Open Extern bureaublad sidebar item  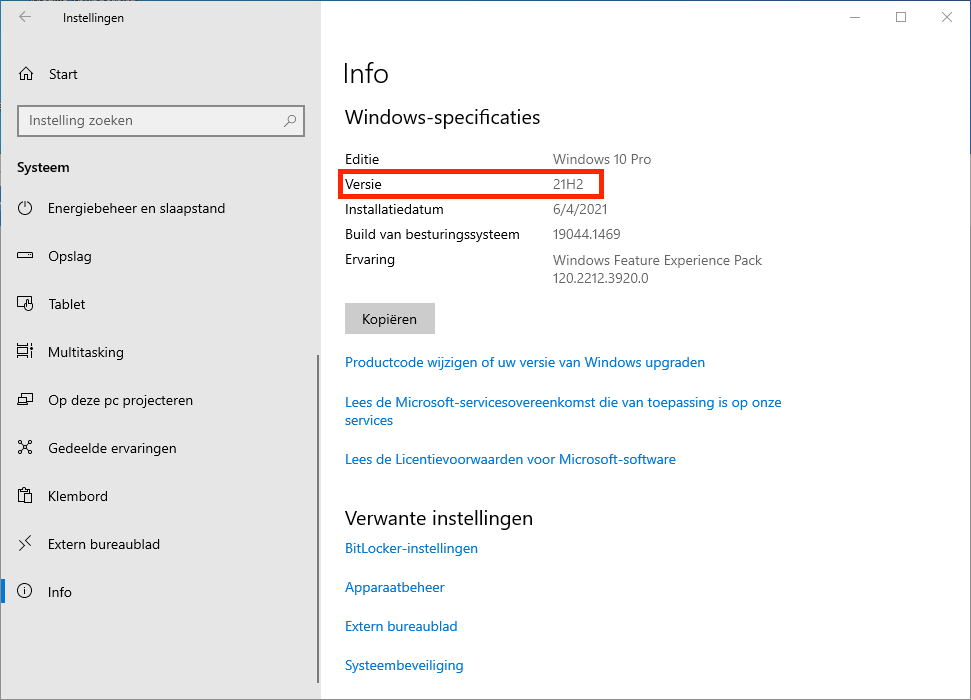point(104,544)
